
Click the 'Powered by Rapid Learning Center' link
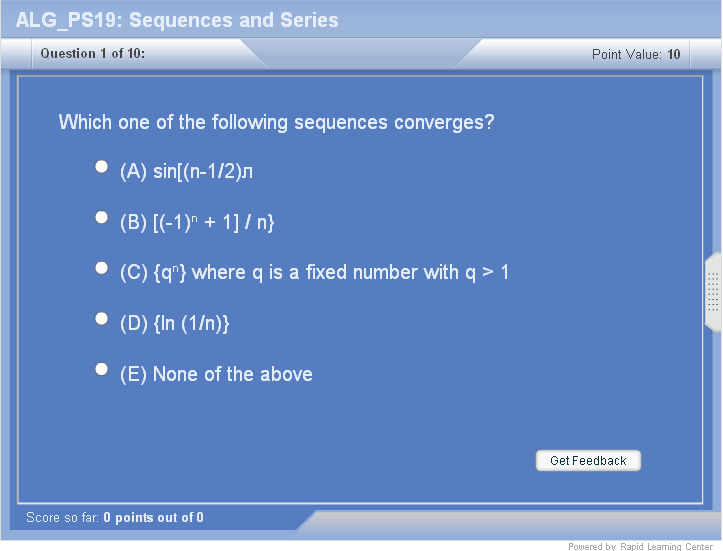coord(640,546)
